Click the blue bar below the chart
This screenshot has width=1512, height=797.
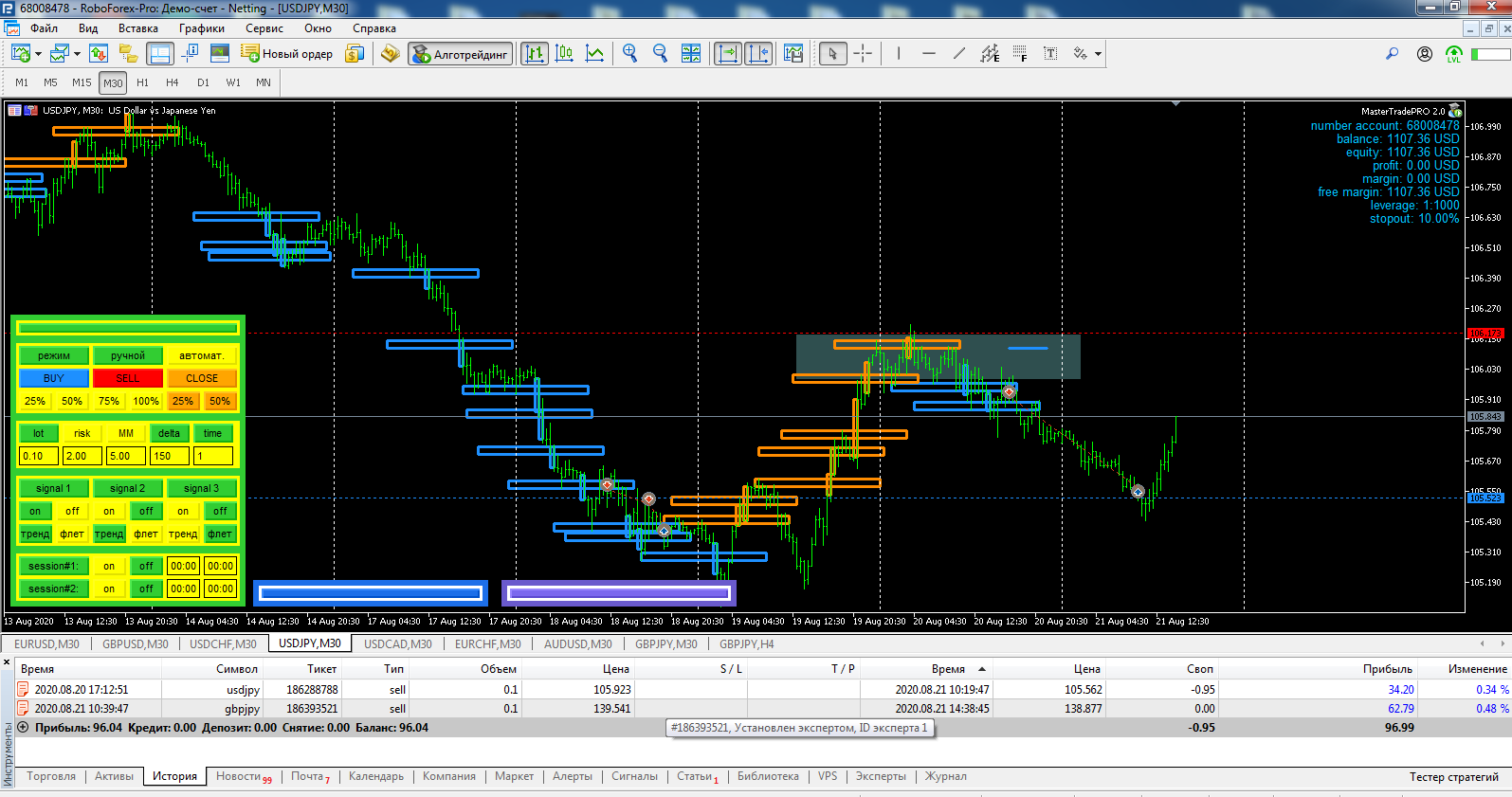[x=371, y=593]
